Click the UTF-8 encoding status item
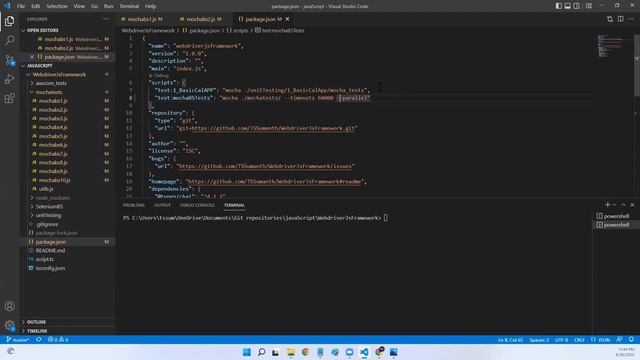Image resolution: width=640 pixels, height=360 pixels. click(x=561, y=340)
